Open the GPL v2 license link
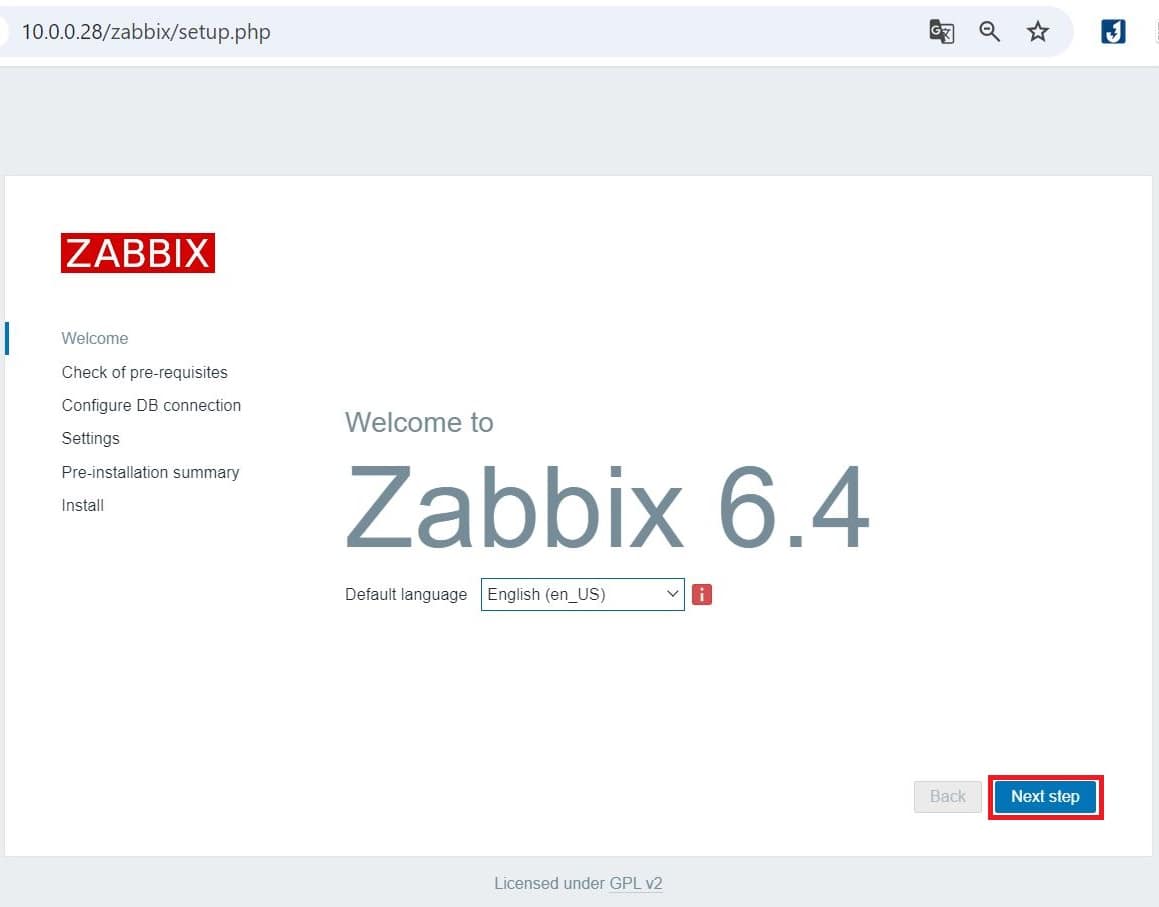The image size is (1159, 907). click(636, 883)
